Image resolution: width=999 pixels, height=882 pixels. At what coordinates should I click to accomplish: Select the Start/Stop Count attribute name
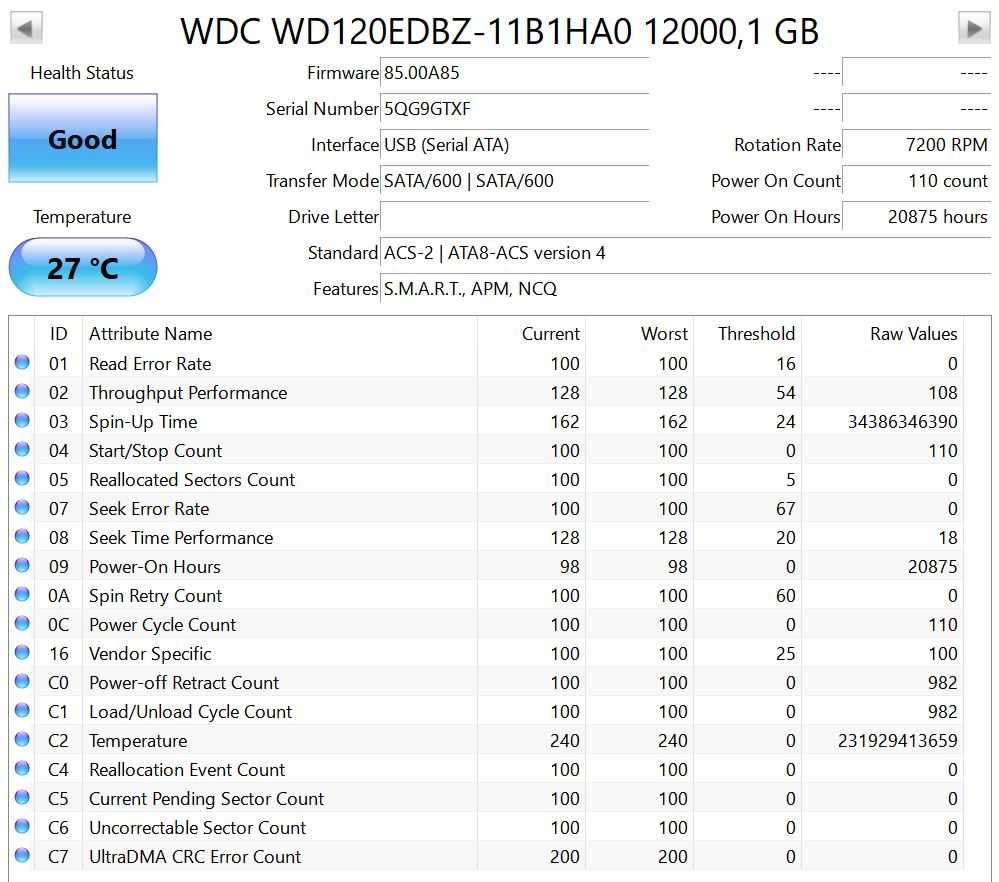pos(155,451)
